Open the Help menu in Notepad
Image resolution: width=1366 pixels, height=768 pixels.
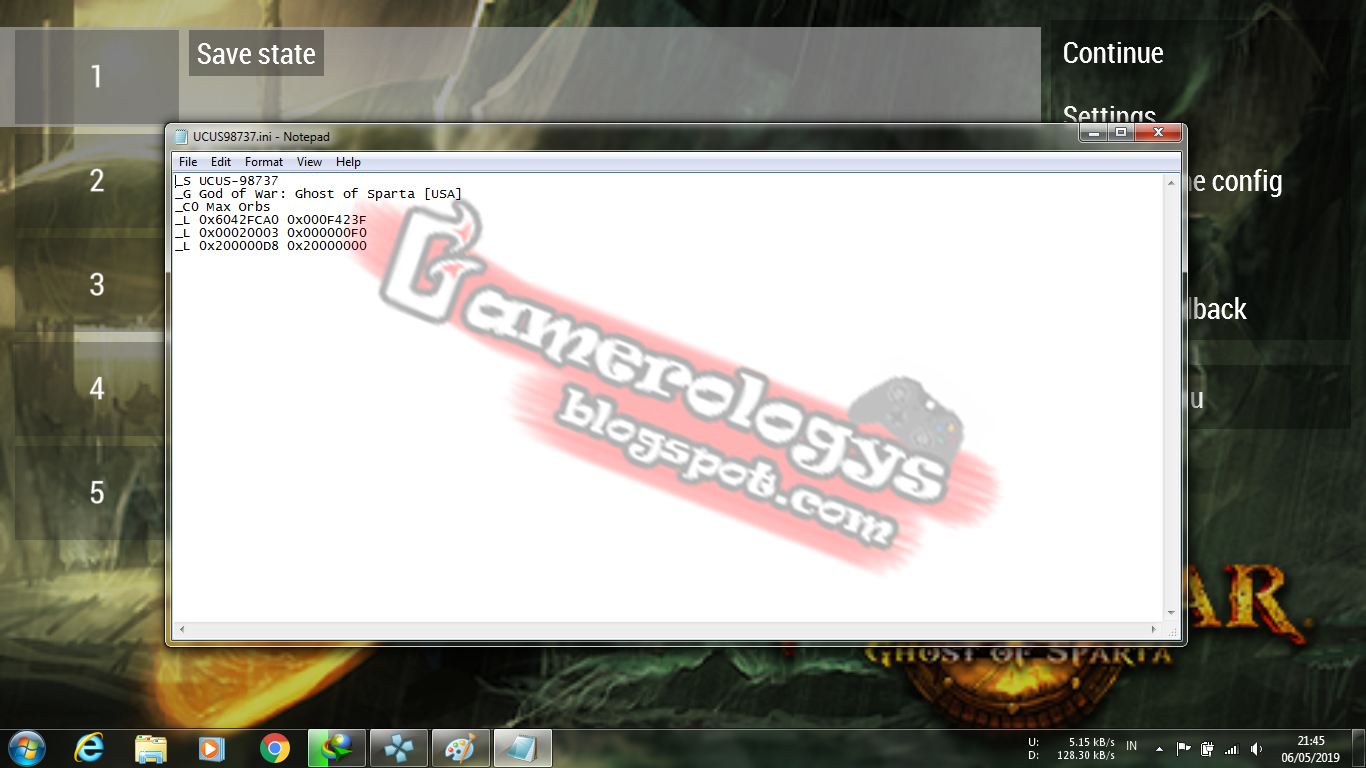[x=348, y=162]
